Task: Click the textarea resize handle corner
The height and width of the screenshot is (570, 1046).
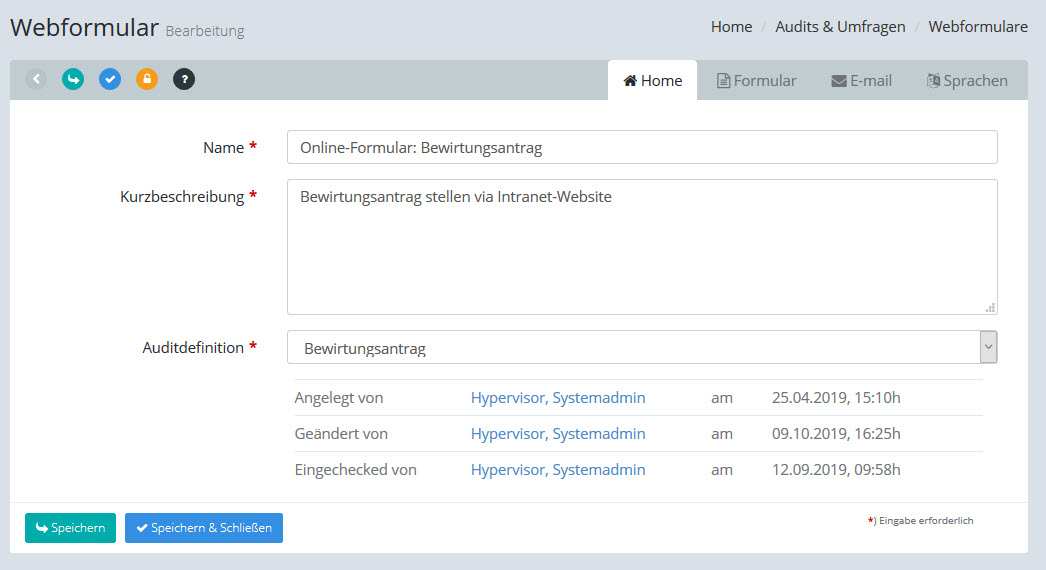Action: coord(990,308)
